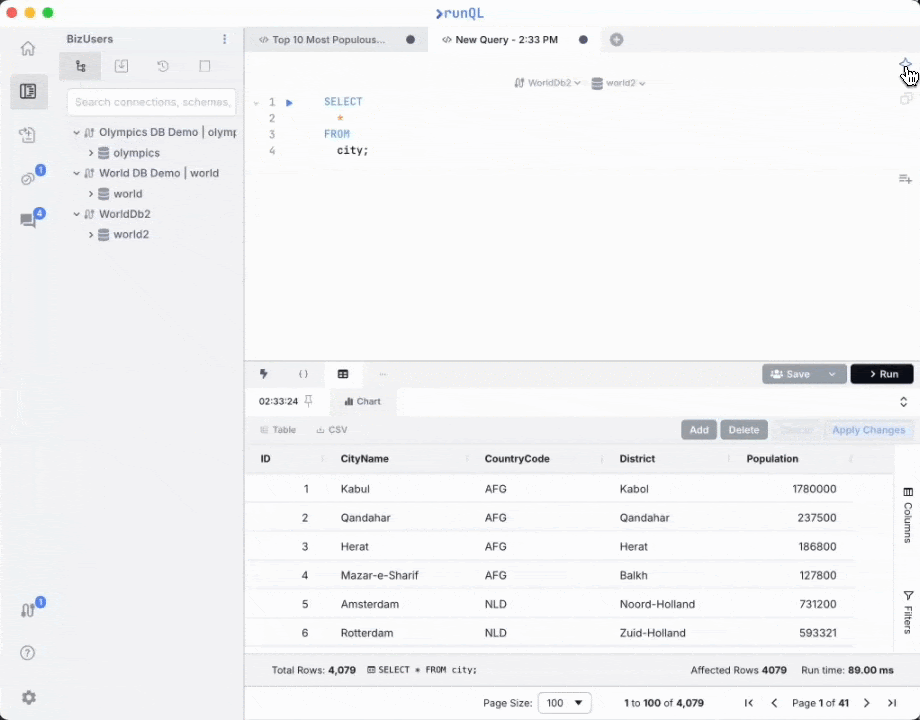The height and width of the screenshot is (720, 920).
Task: Open the Home icon in the sidebar
Action: [x=28, y=48]
